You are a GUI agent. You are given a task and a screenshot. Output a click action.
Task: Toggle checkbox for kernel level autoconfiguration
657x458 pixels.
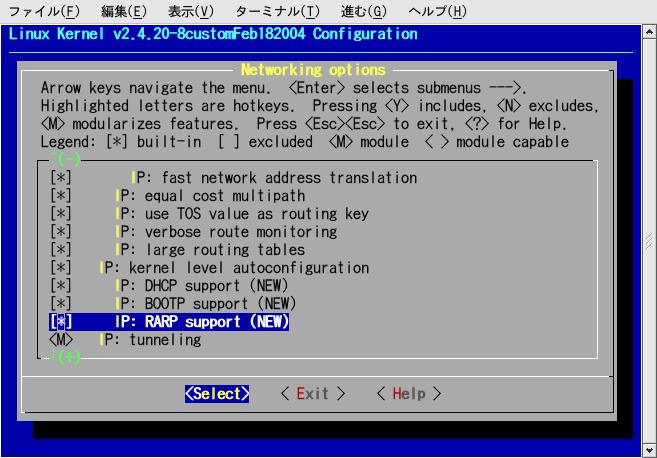click(61, 268)
